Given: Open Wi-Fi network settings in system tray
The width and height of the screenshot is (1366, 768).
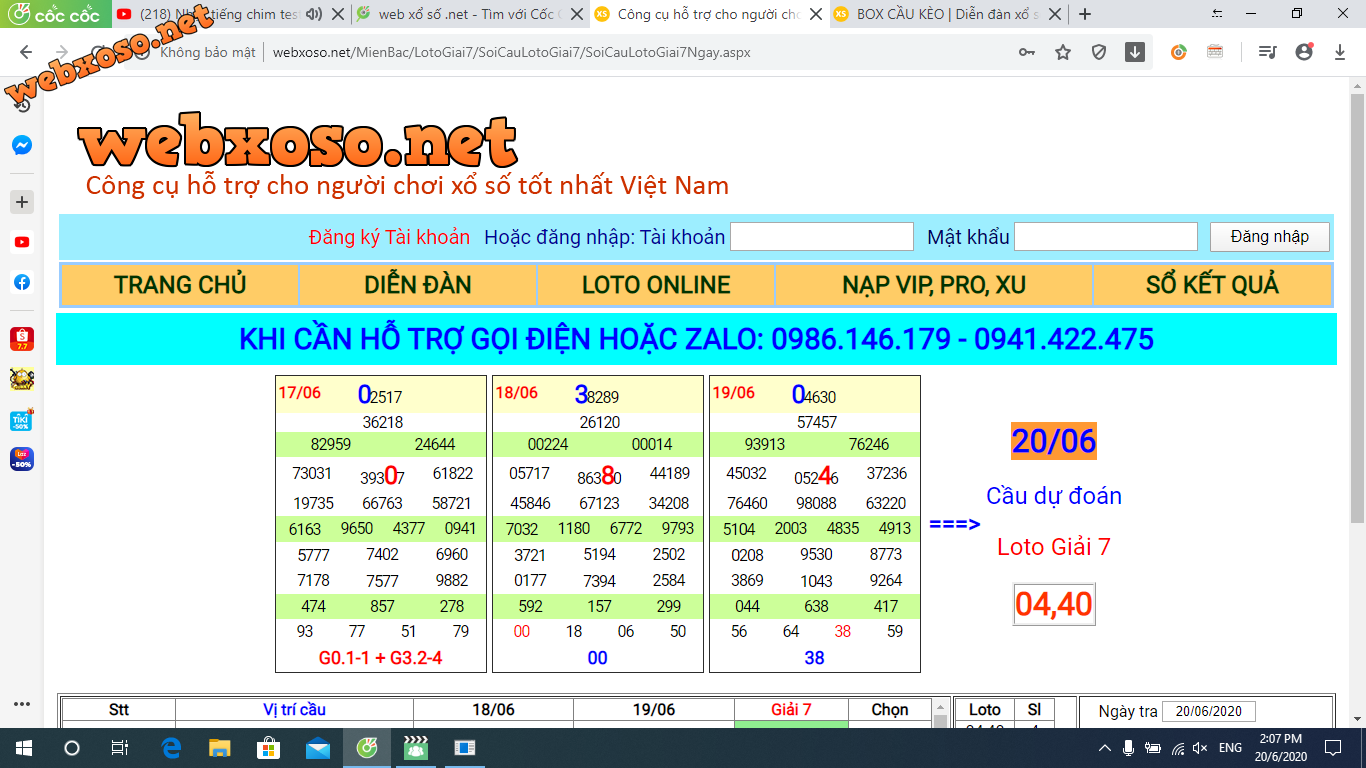Looking at the screenshot, I should click(1178, 748).
